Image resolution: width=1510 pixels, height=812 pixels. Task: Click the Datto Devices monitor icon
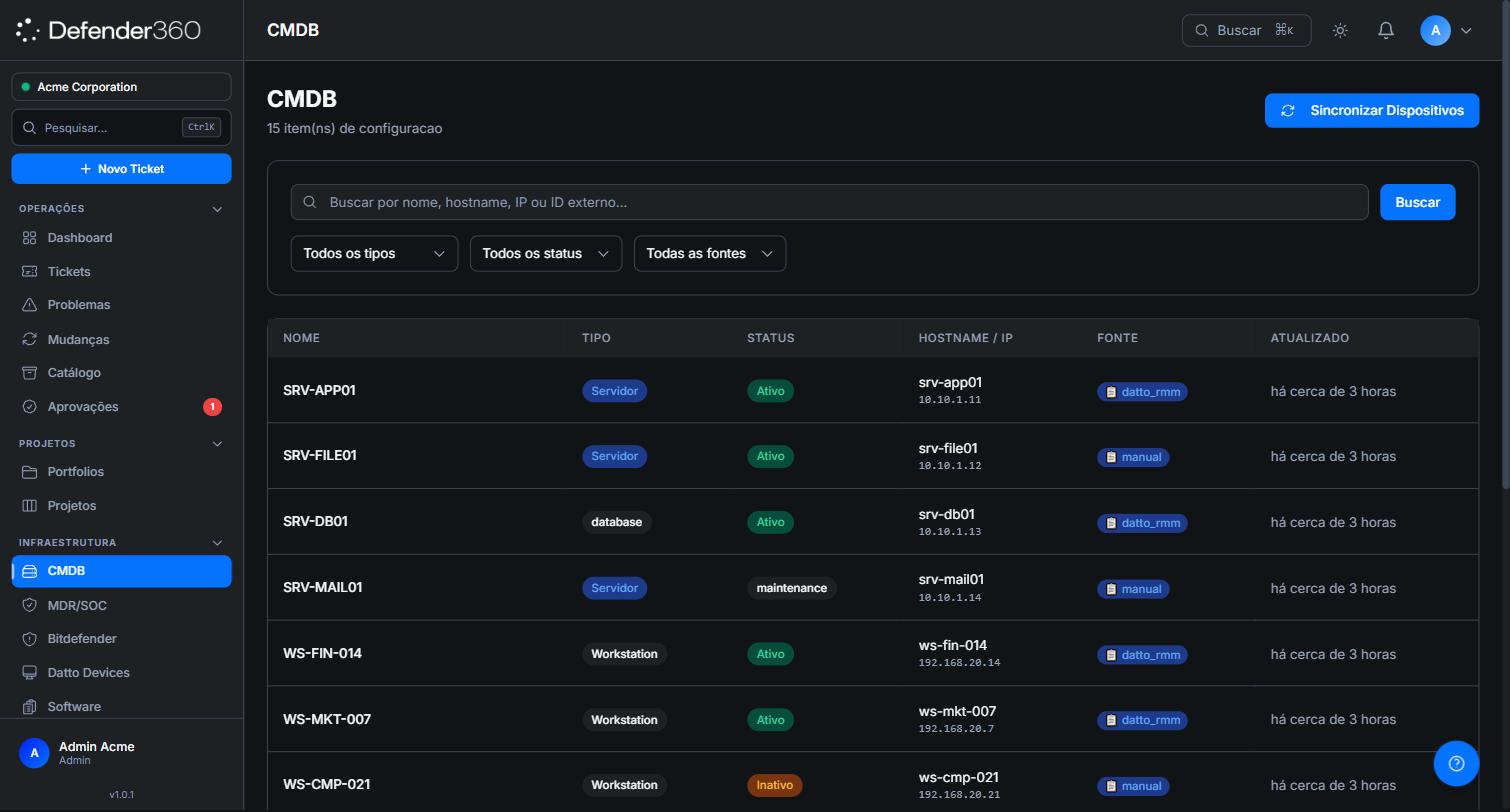coord(30,673)
